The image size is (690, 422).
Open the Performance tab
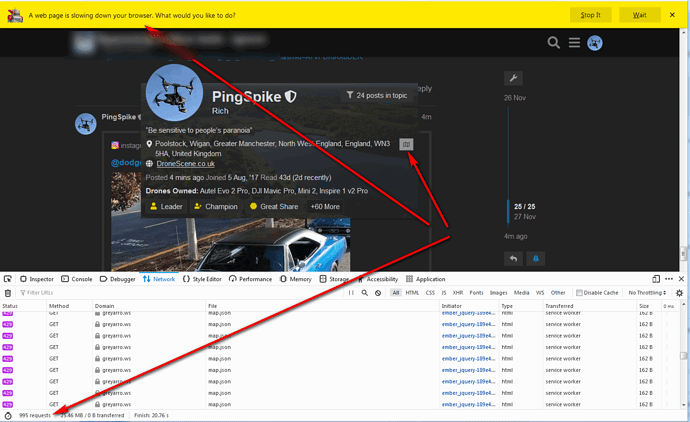(250, 279)
